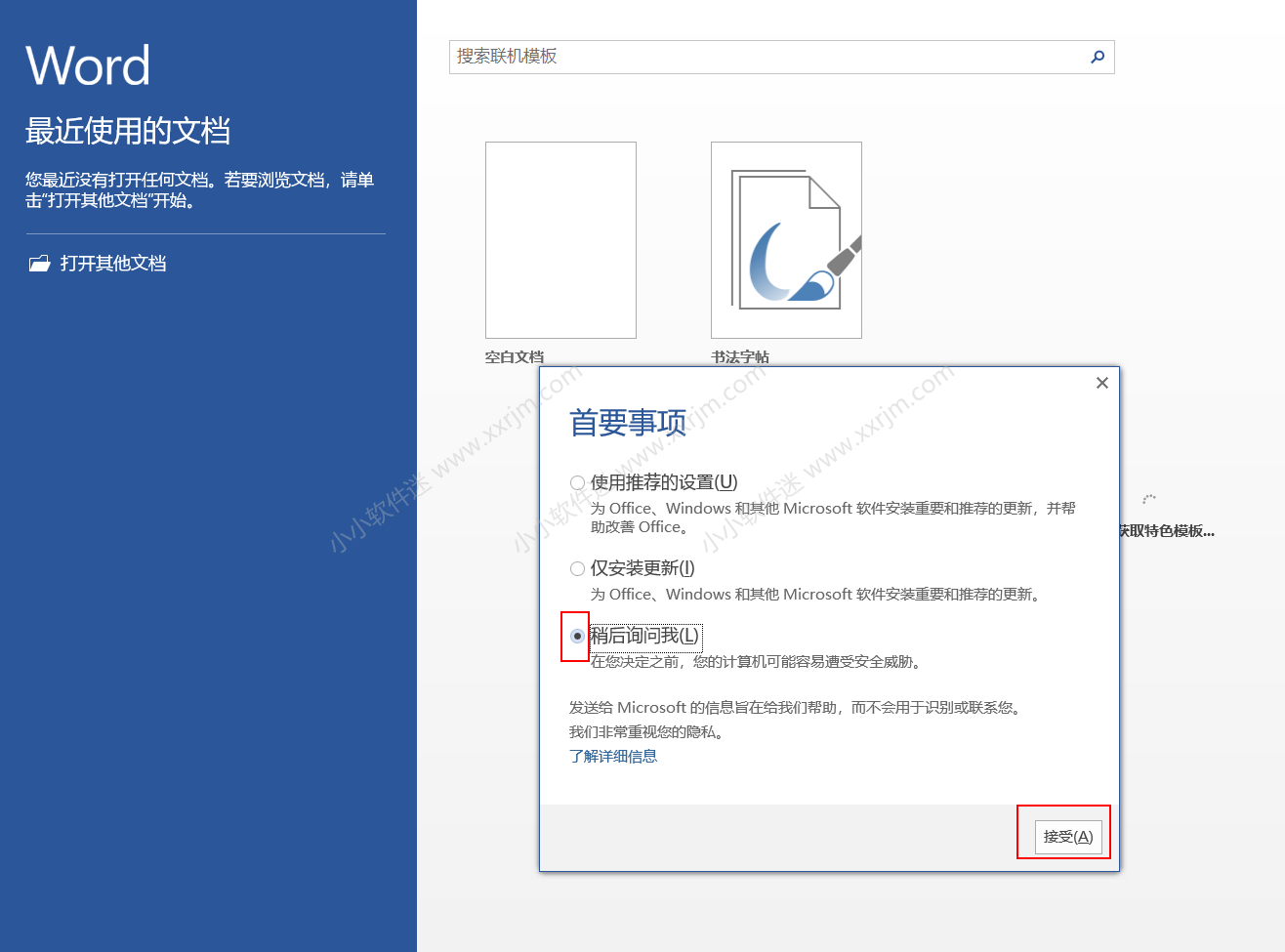Close the 首要事项 dialog with X

click(x=1101, y=383)
